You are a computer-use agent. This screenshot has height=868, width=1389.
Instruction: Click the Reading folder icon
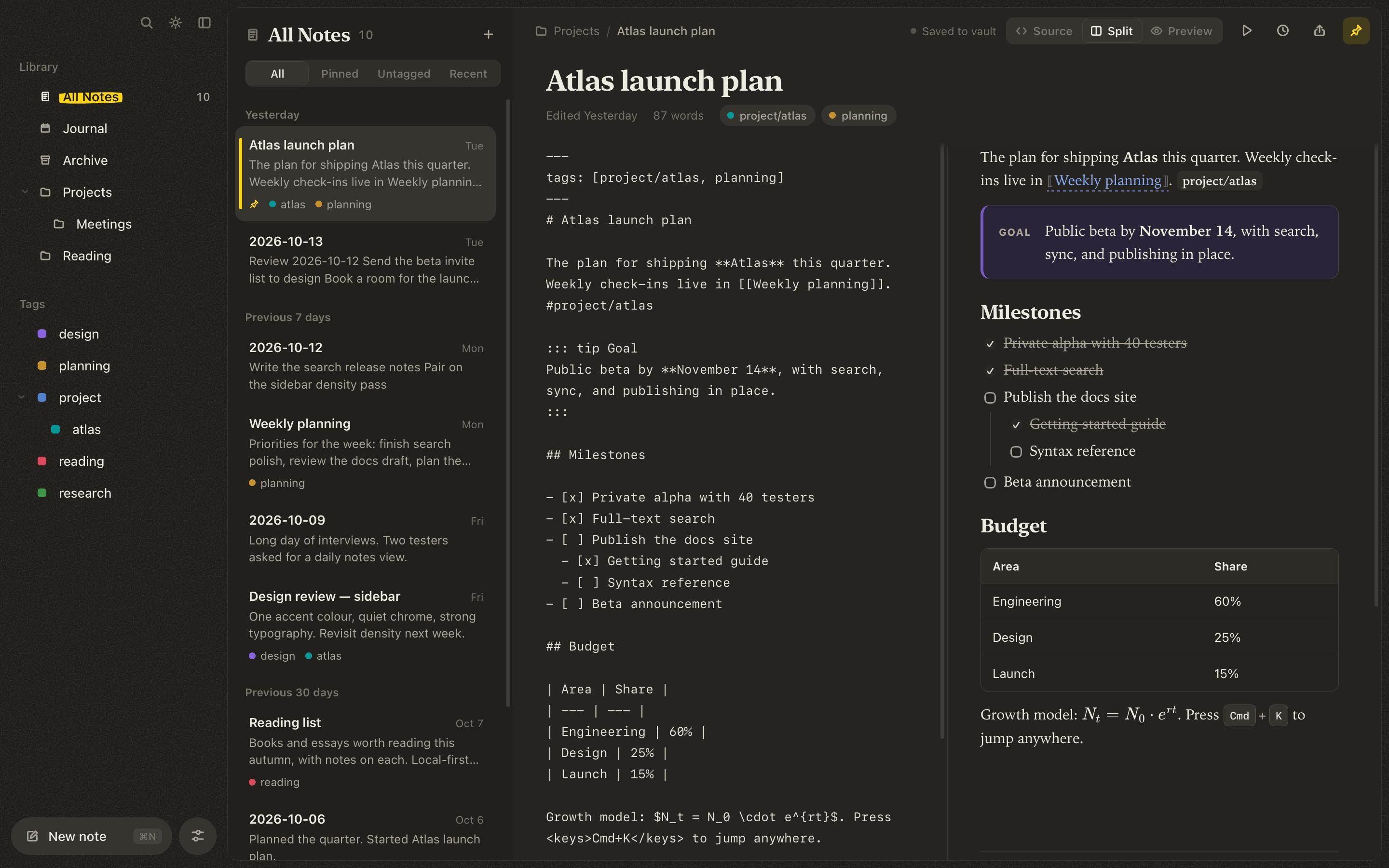45,256
